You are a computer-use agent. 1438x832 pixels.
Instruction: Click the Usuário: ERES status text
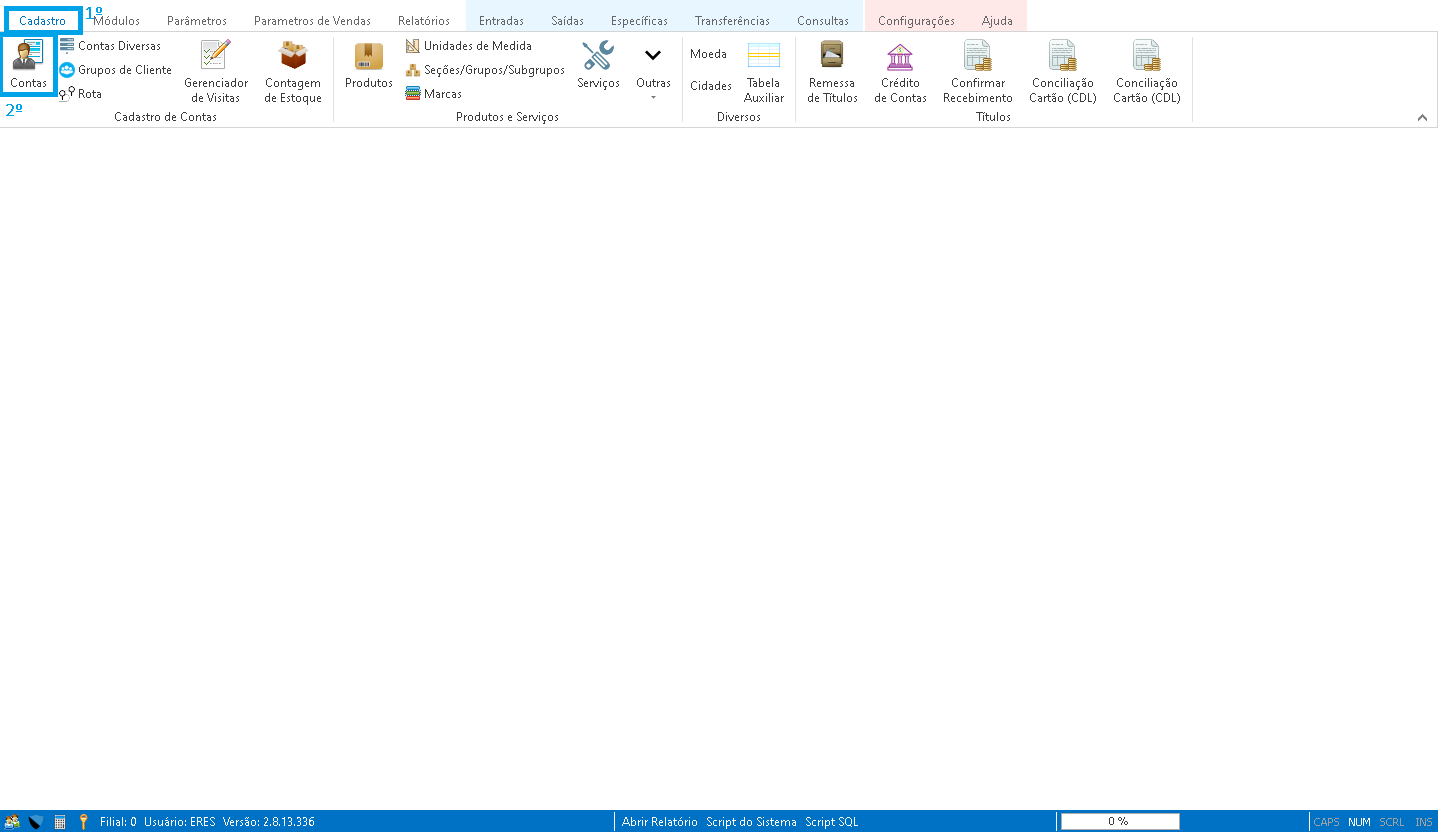pyautogui.click(x=180, y=822)
